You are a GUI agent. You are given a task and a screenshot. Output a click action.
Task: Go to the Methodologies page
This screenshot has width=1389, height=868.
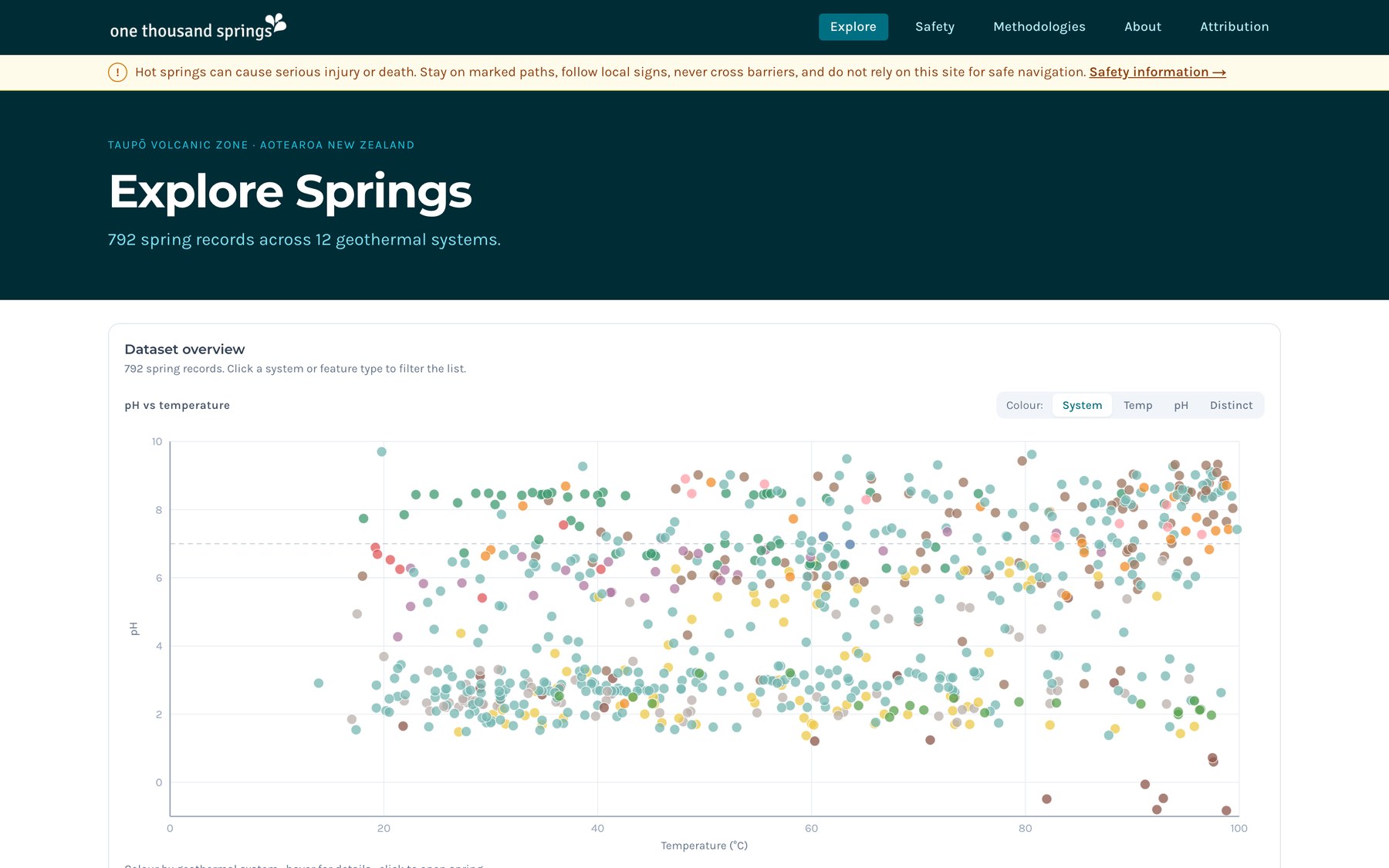1039,27
